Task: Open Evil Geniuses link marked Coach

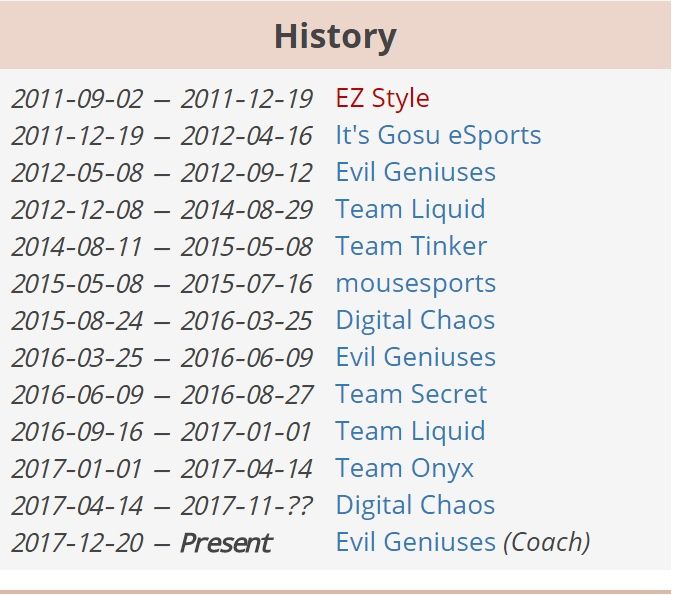Action: coord(415,543)
